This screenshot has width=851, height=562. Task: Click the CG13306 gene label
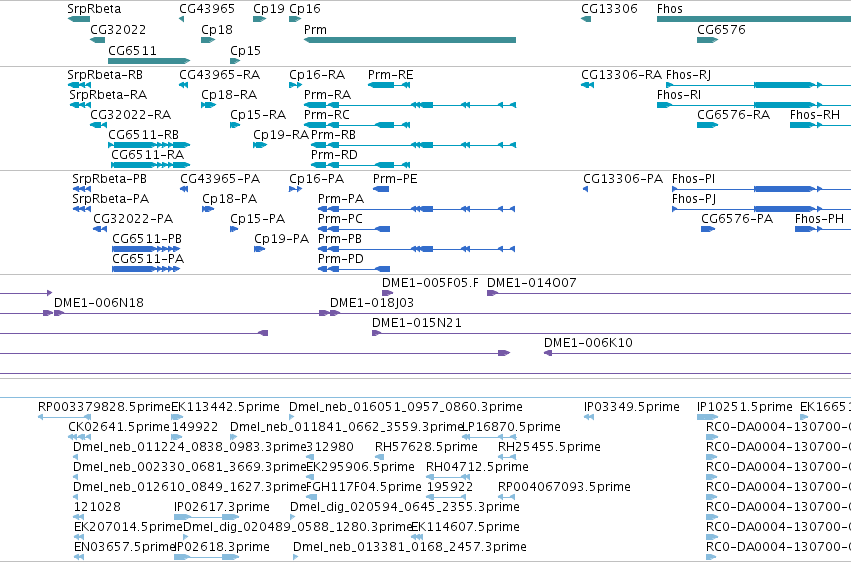609,9
